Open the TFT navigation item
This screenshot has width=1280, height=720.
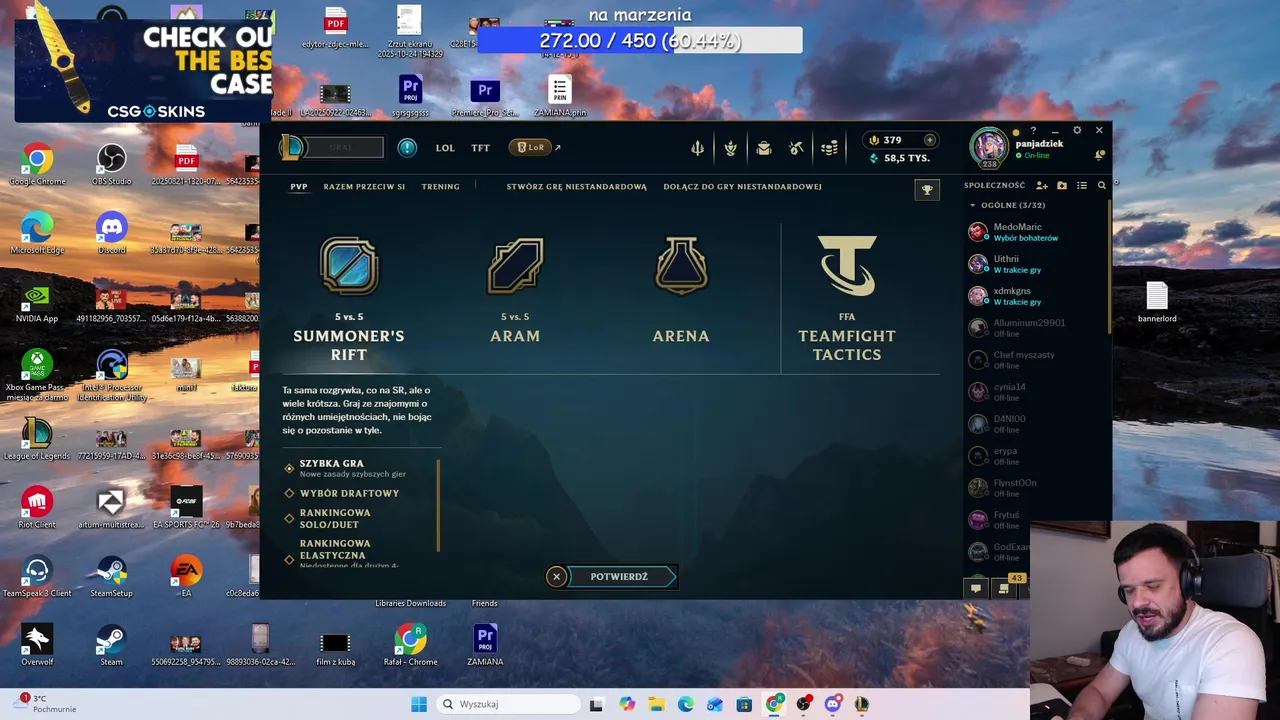(481, 148)
